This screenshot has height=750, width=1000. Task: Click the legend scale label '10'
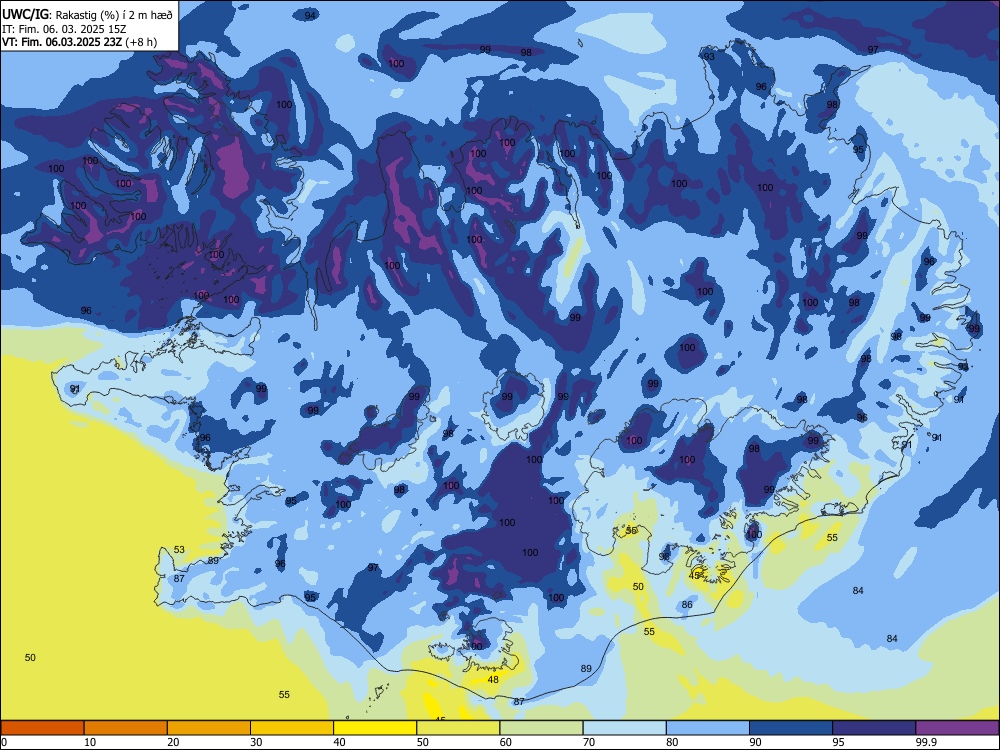tap(90, 742)
